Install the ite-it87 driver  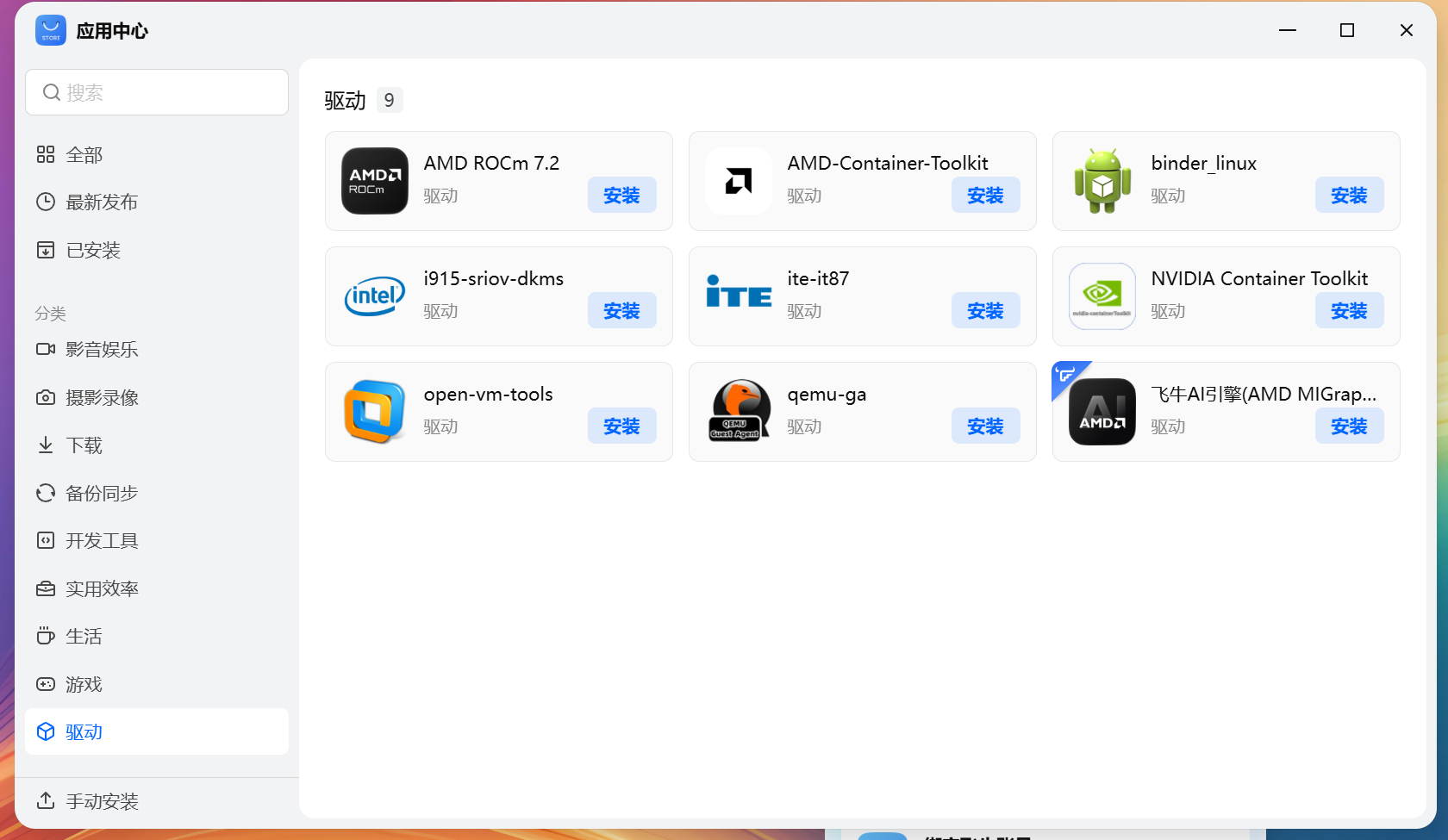(985, 310)
